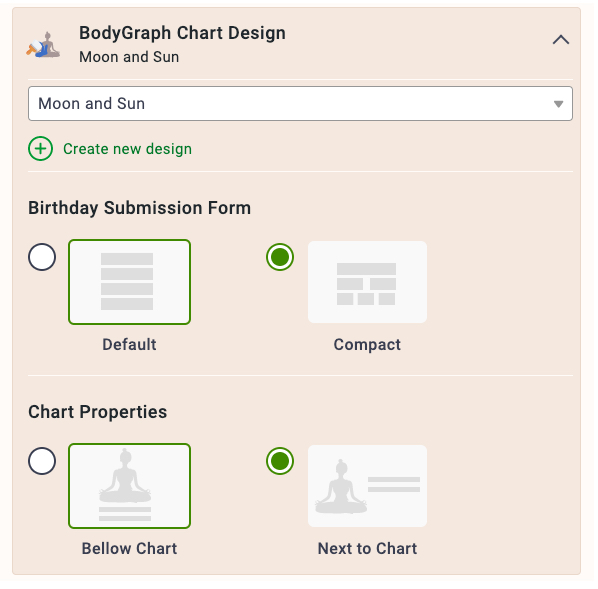Select the Default form radio button
This screenshot has height=589, width=598.
click(42, 257)
